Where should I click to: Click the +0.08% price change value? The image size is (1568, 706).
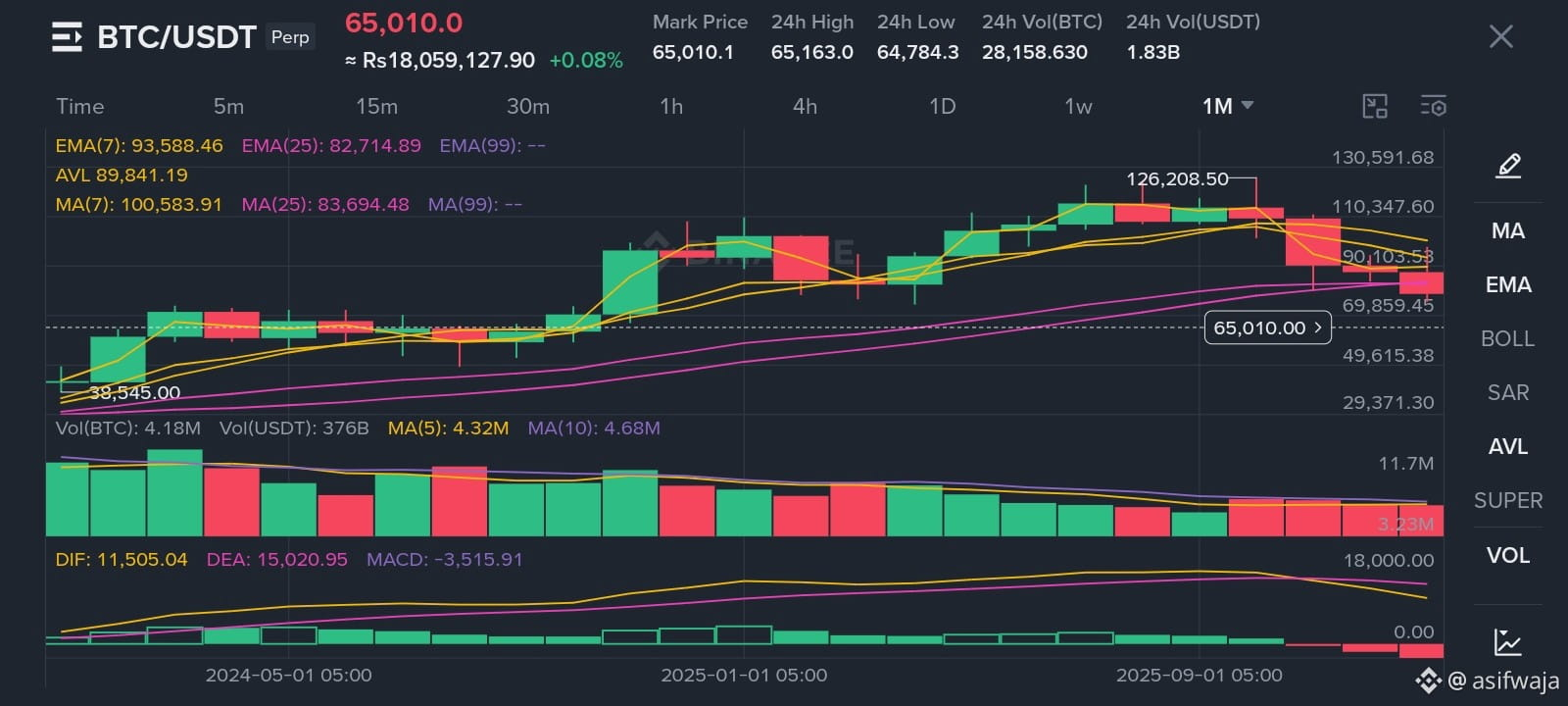pyautogui.click(x=586, y=61)
